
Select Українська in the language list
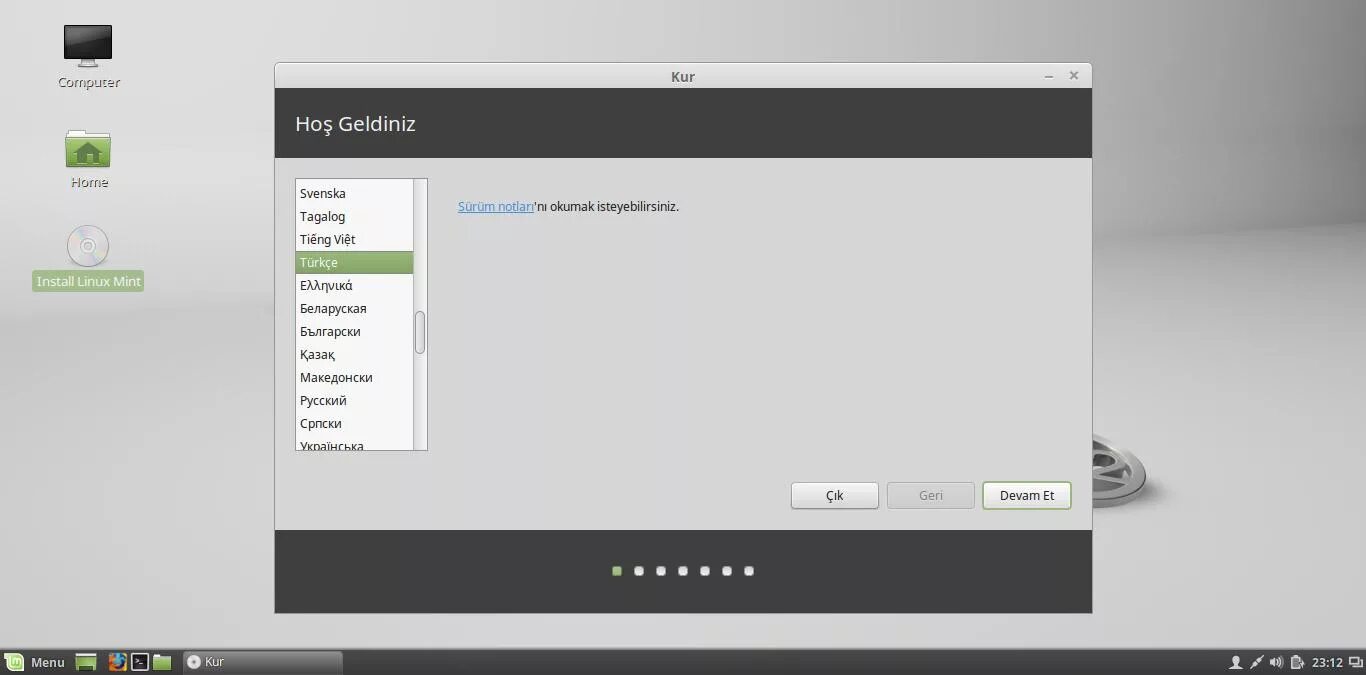354,443
